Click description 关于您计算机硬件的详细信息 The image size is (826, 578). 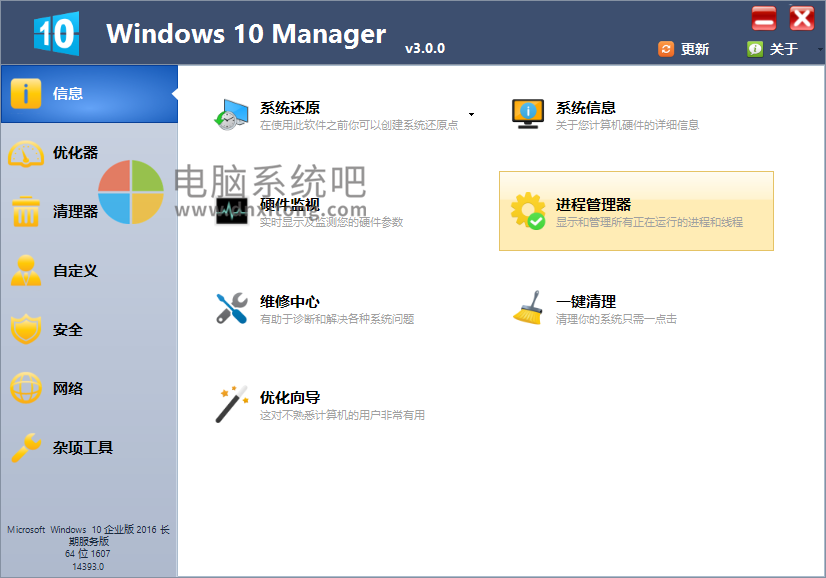pos(627,125)
